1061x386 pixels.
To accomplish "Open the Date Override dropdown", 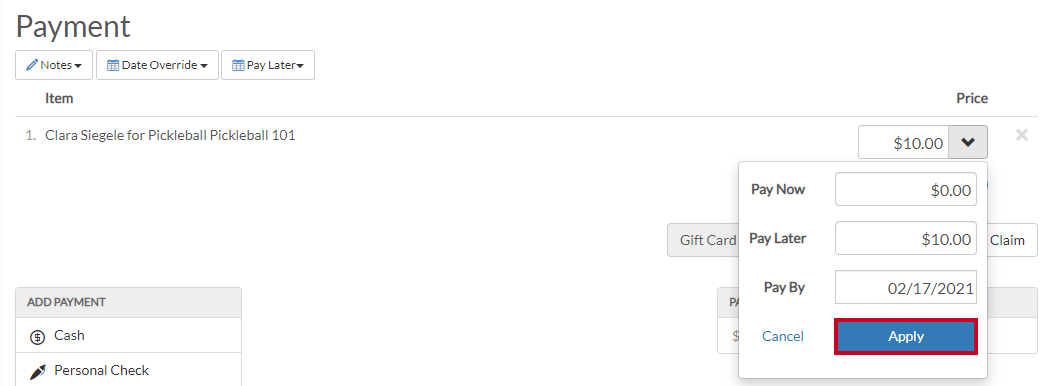I will 158,65.
